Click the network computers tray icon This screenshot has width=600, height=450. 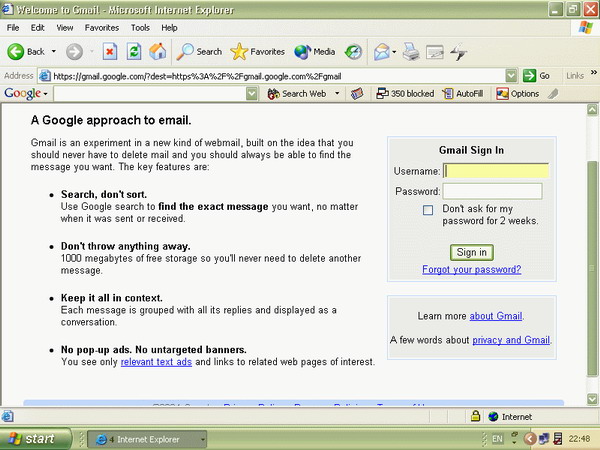(x=544, y=439)
